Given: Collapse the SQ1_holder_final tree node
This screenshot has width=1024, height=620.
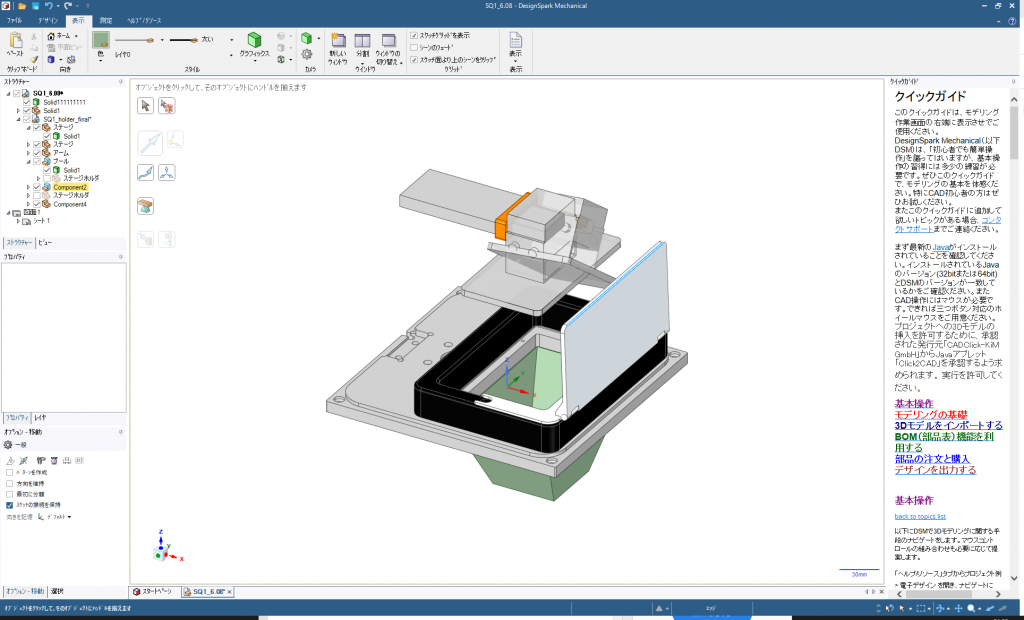Looking at the screenshot, I should tap(20, 119).
